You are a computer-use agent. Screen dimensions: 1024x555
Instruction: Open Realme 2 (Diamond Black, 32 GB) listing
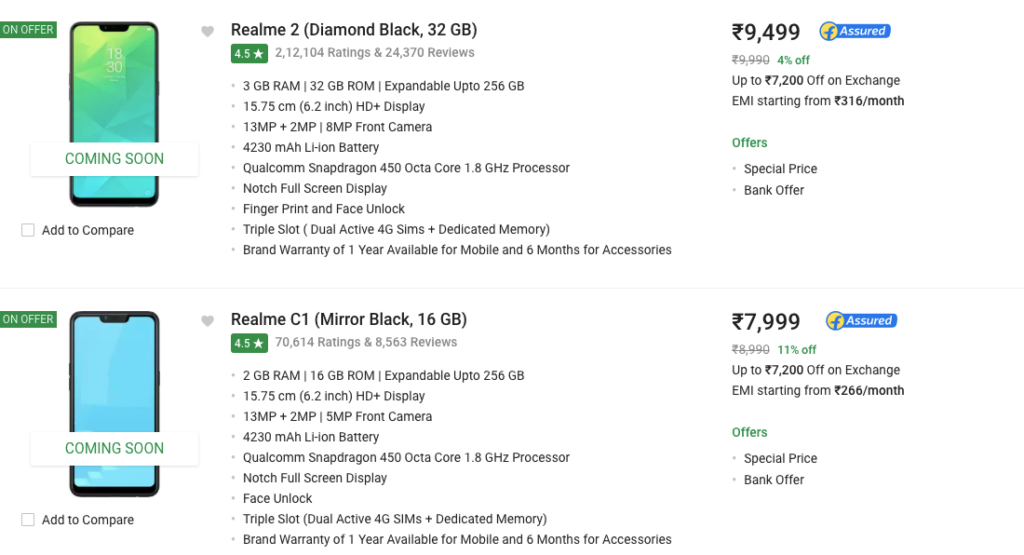click(x=354, y=30)
